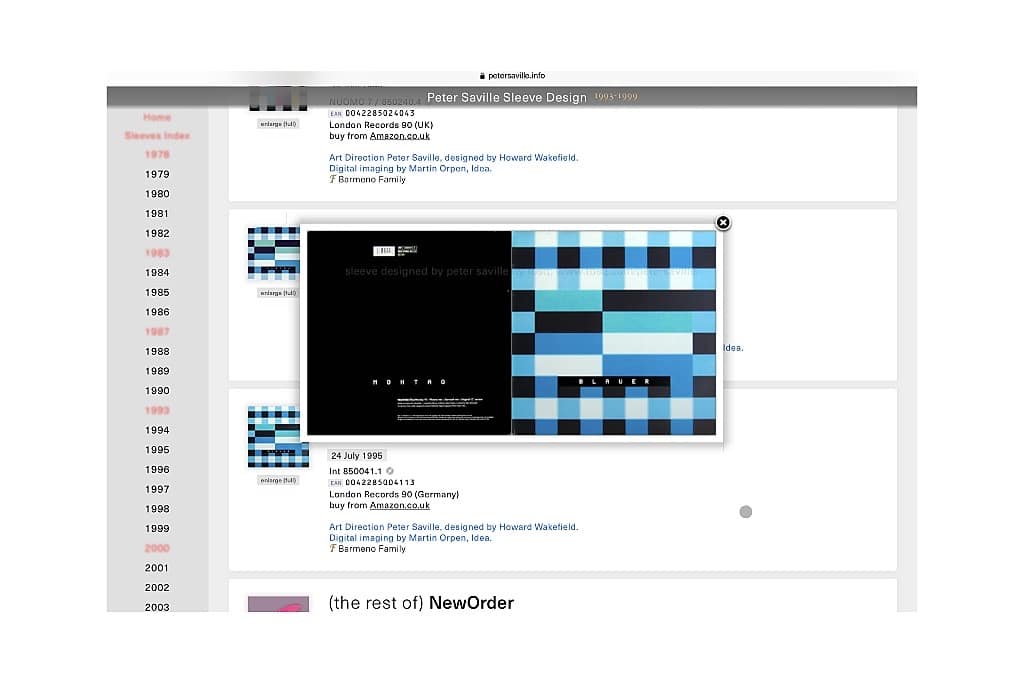Go to year 1988 sleeves
Viewport: 1024px width, 683px height.
[x=157, y=351]
